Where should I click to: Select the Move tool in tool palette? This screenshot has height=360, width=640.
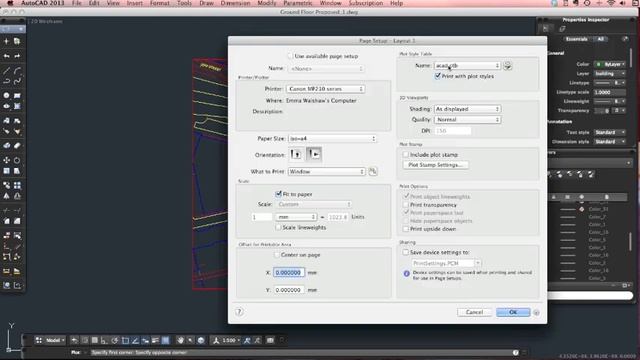(7, 160)
